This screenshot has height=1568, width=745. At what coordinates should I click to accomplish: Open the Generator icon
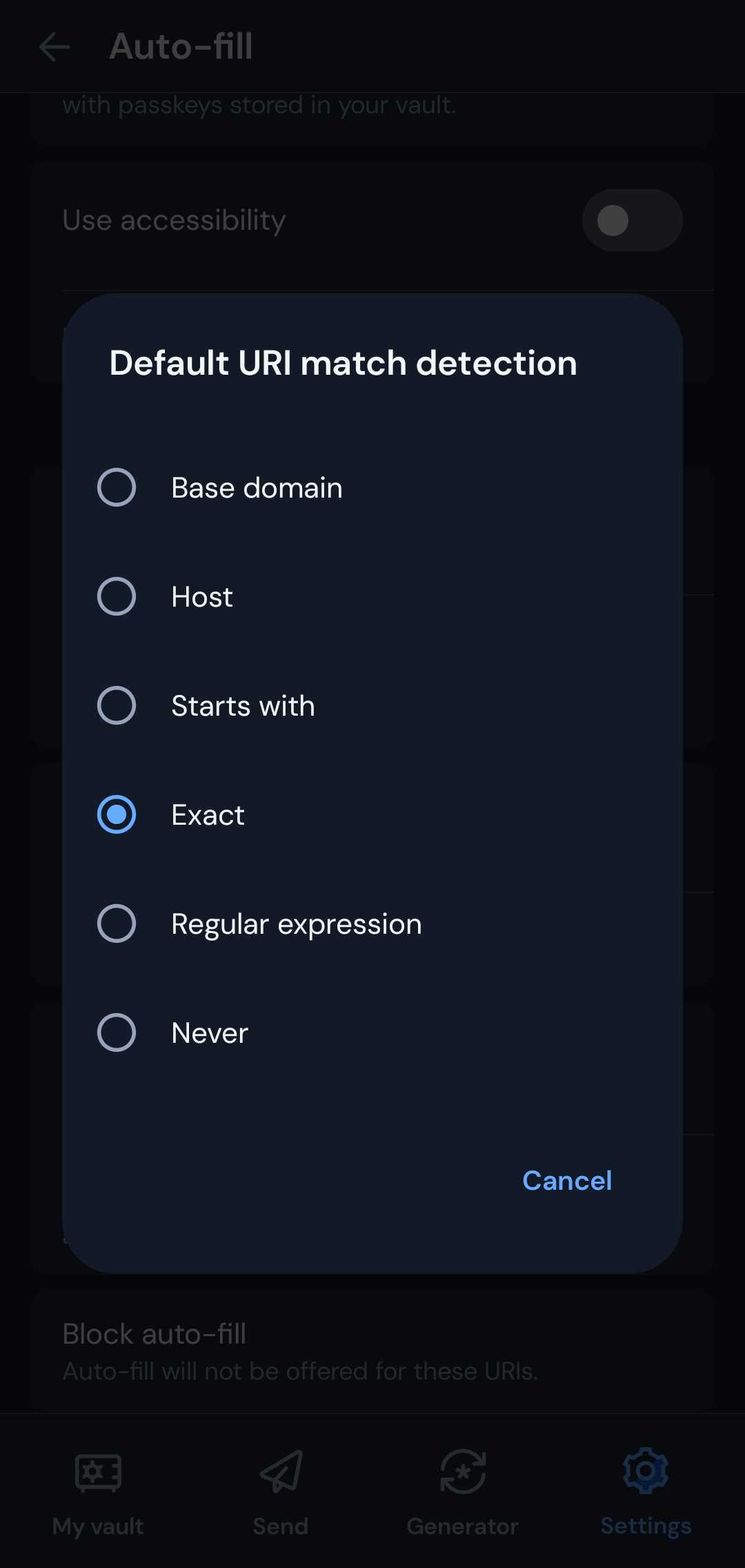coord(463,1471)
